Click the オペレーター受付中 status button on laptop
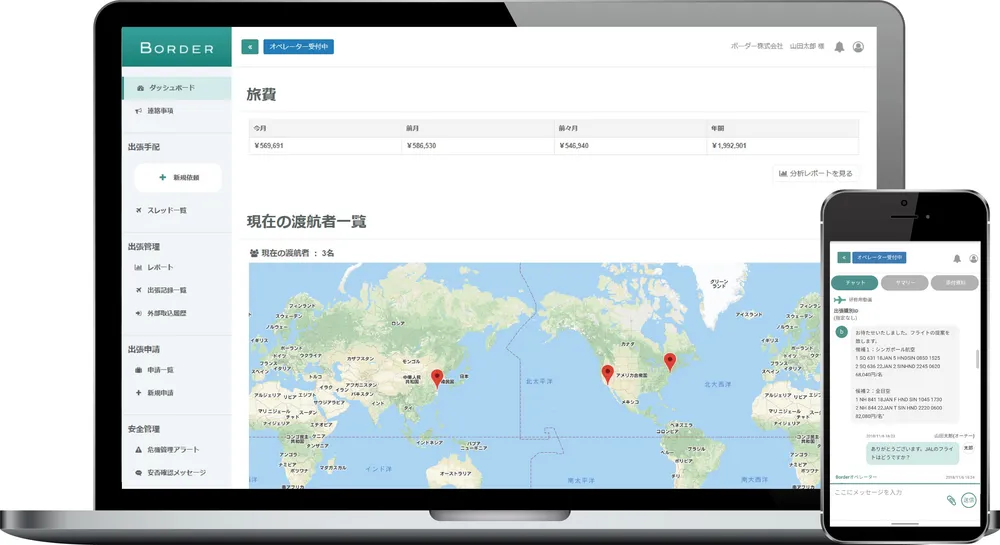The image size is (1000, 545). tap(298, 46)
